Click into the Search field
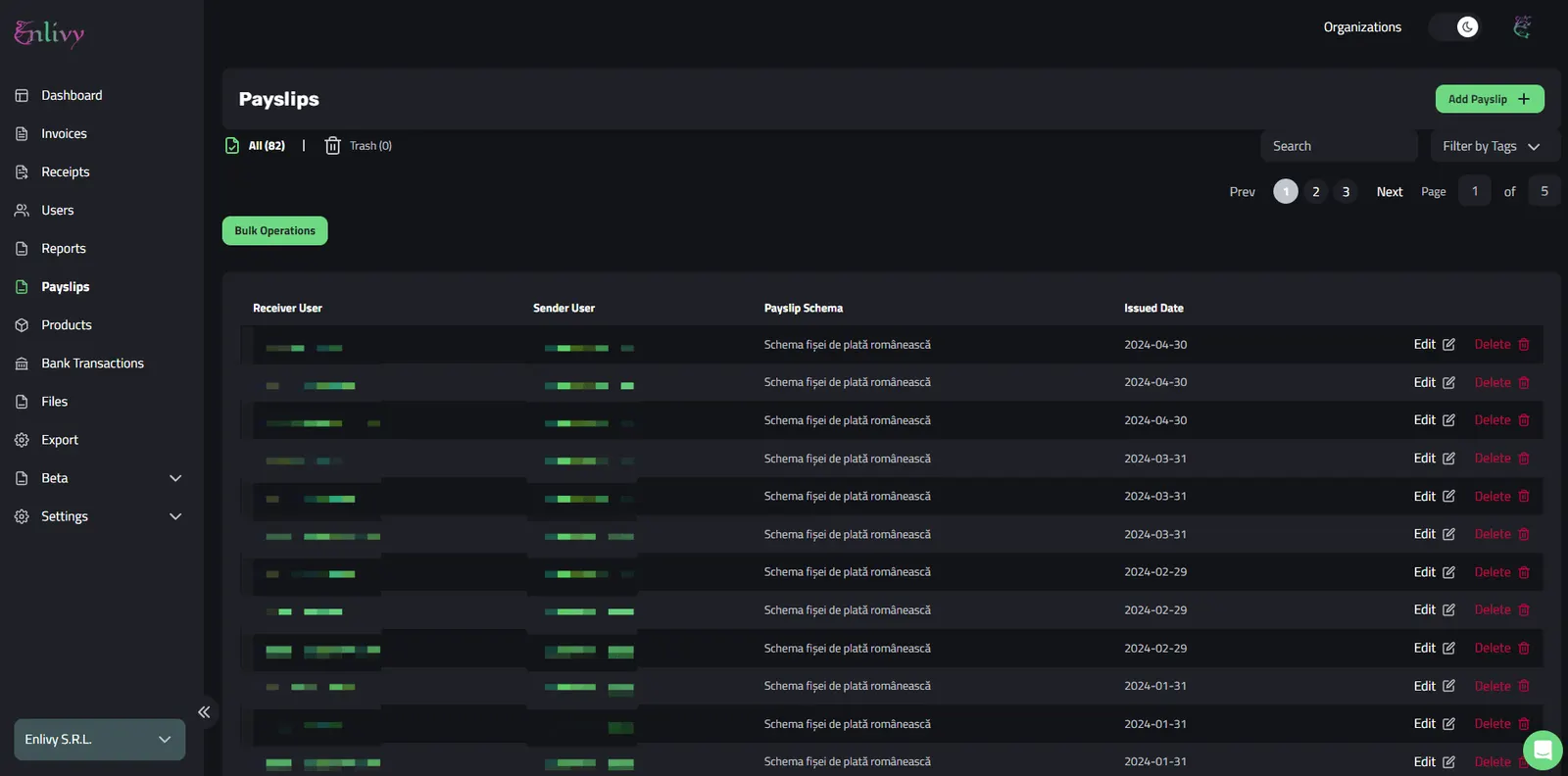 [1339, 146]
